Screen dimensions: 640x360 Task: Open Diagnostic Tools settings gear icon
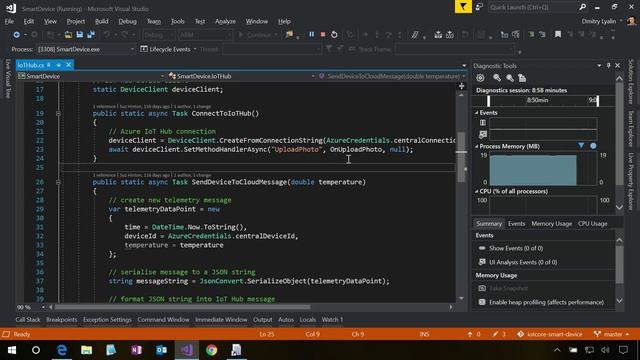480,78
